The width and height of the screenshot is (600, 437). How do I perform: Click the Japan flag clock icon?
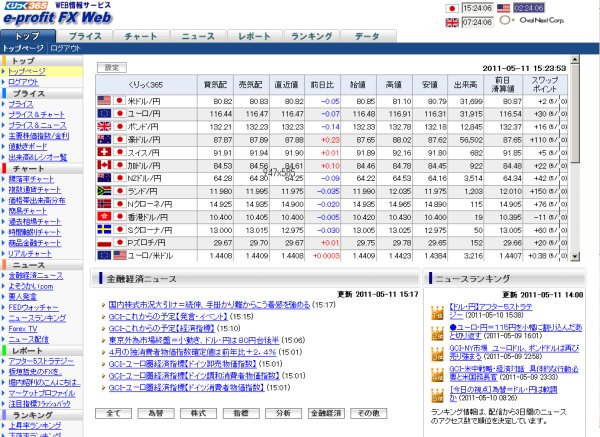coord(452,8)
